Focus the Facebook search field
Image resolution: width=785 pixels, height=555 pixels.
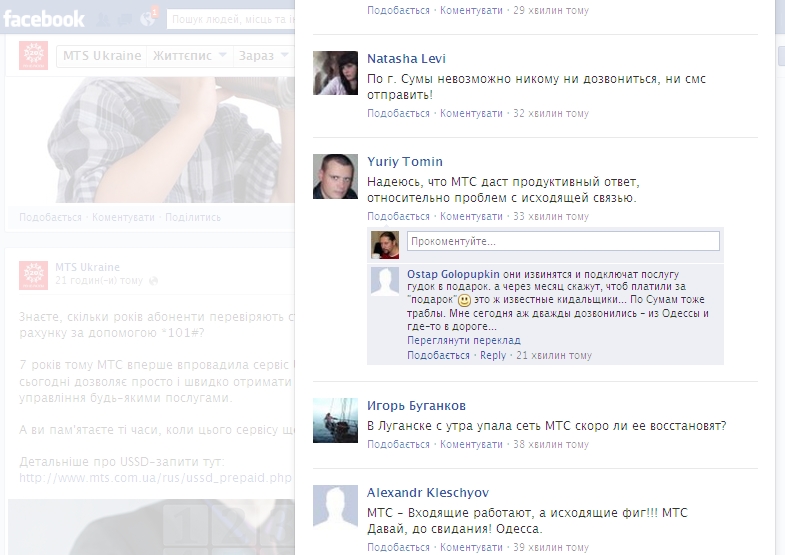point(231,20)
